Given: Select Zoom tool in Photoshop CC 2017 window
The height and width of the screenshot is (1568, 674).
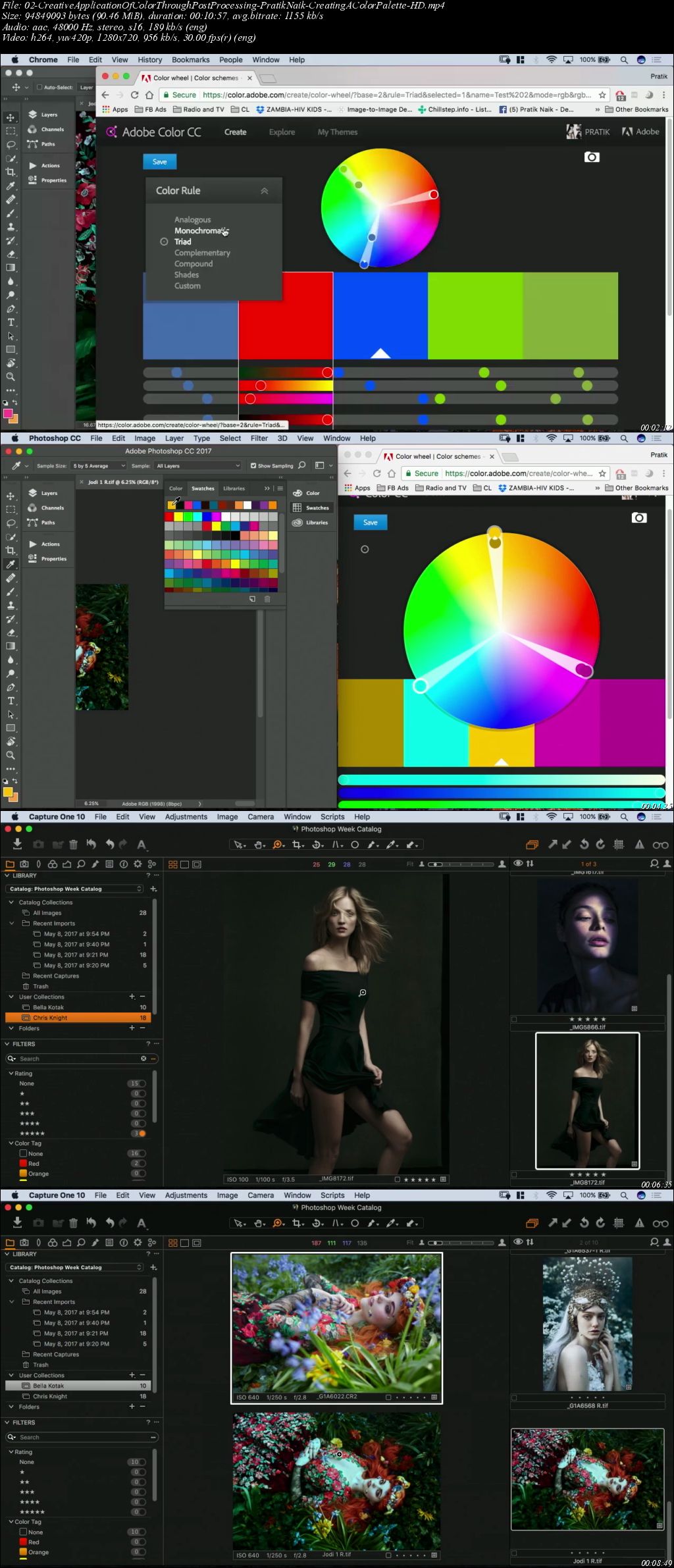Looking at the screenshot, I should pyautogui.click(x=11, y=755).
